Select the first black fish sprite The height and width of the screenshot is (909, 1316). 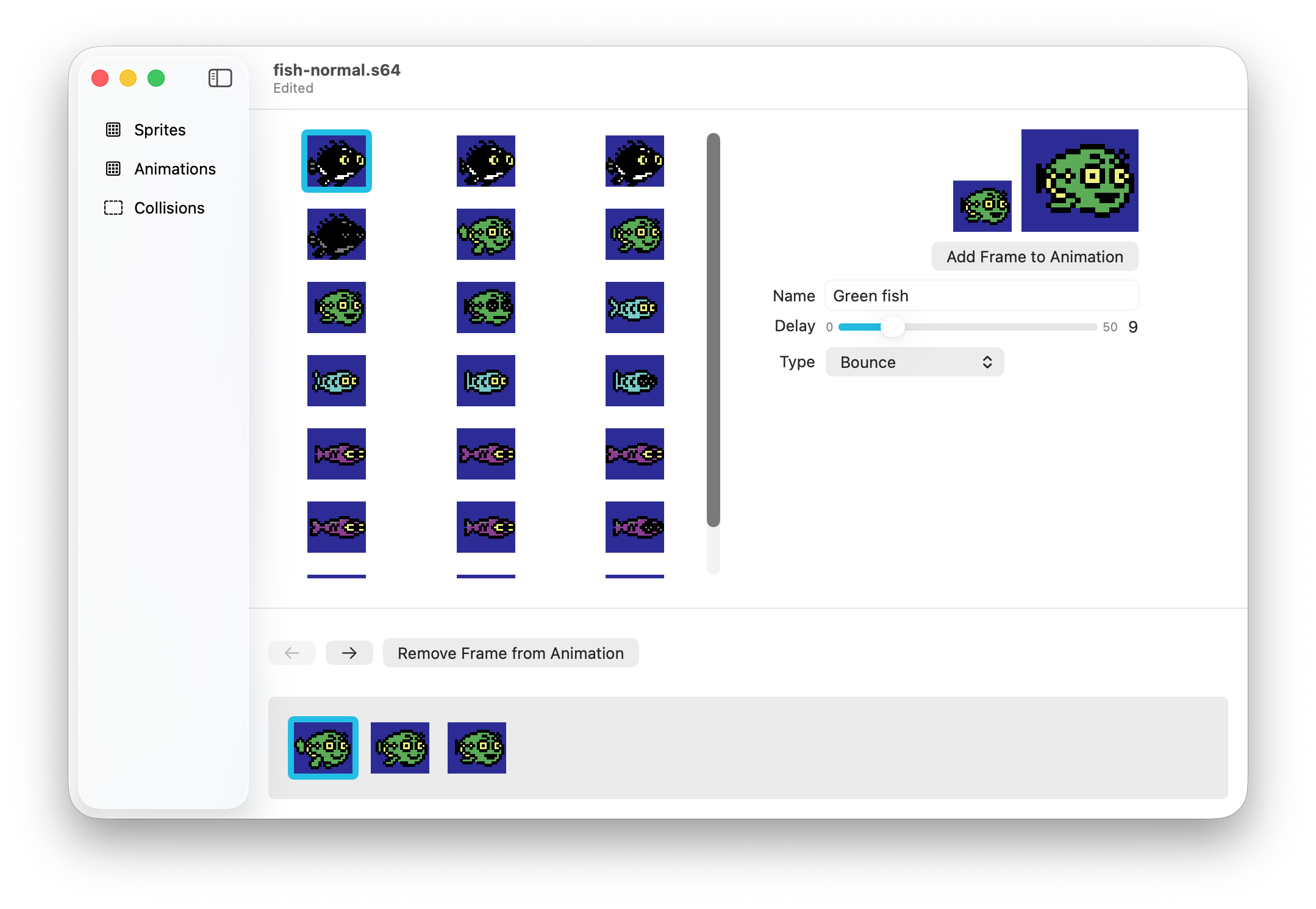[x=337, y=161]
